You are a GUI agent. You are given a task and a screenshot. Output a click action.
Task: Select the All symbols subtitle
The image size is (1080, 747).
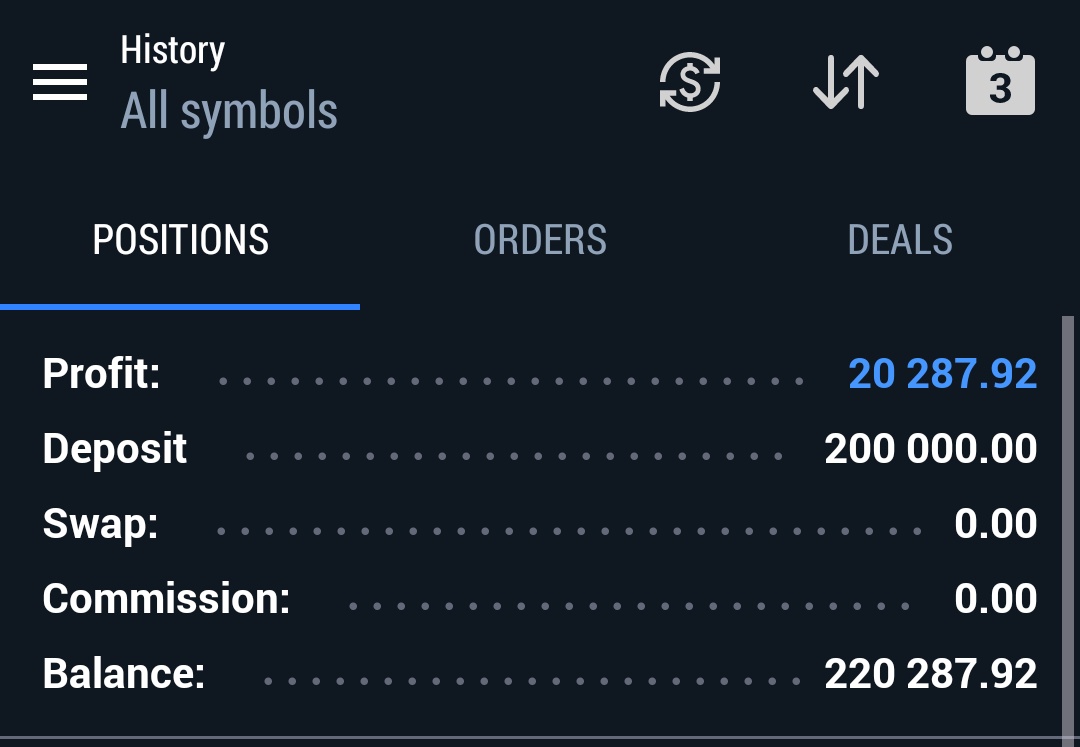(229, 111)
